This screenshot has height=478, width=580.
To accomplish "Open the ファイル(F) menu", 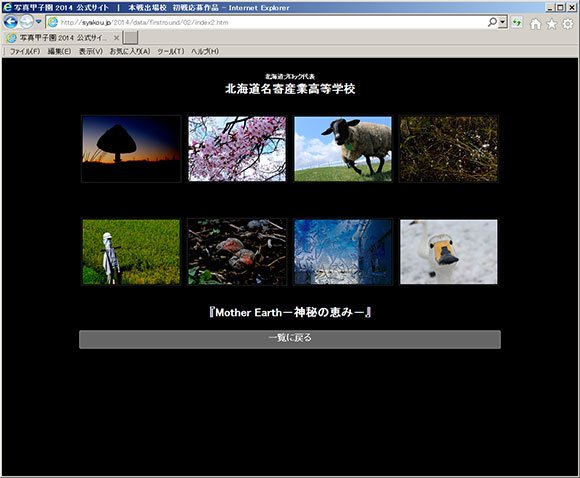I will coord(25,51).
